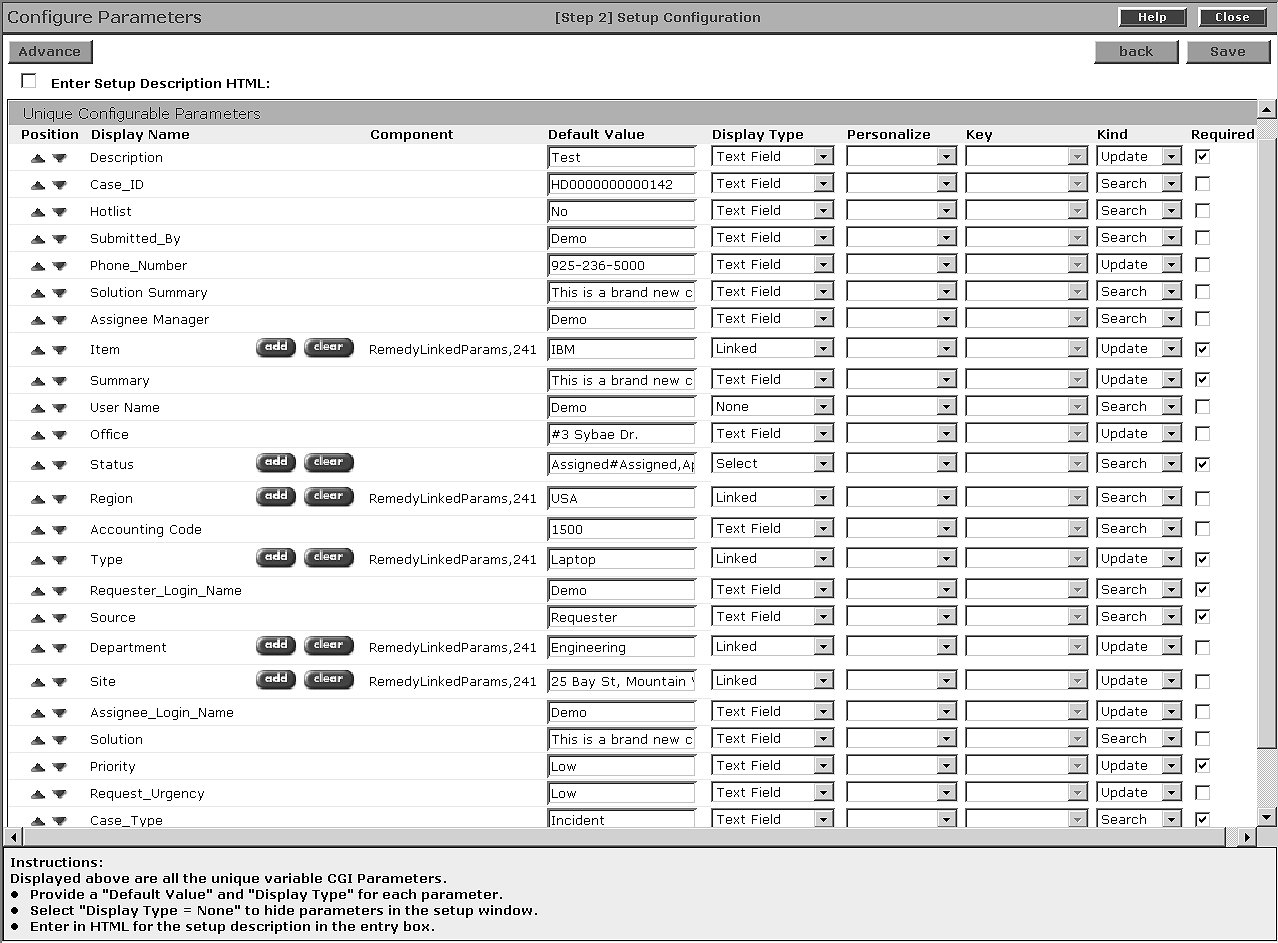Click vertical scrollbar down arrow
Viewport: 1278px width, 943px height.
(1266, 817)
